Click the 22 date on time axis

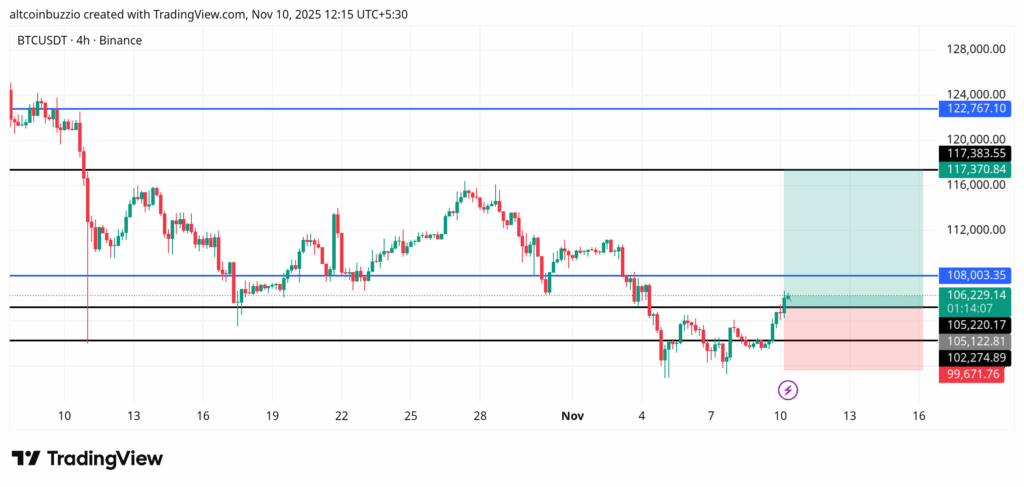pos(341,415)
